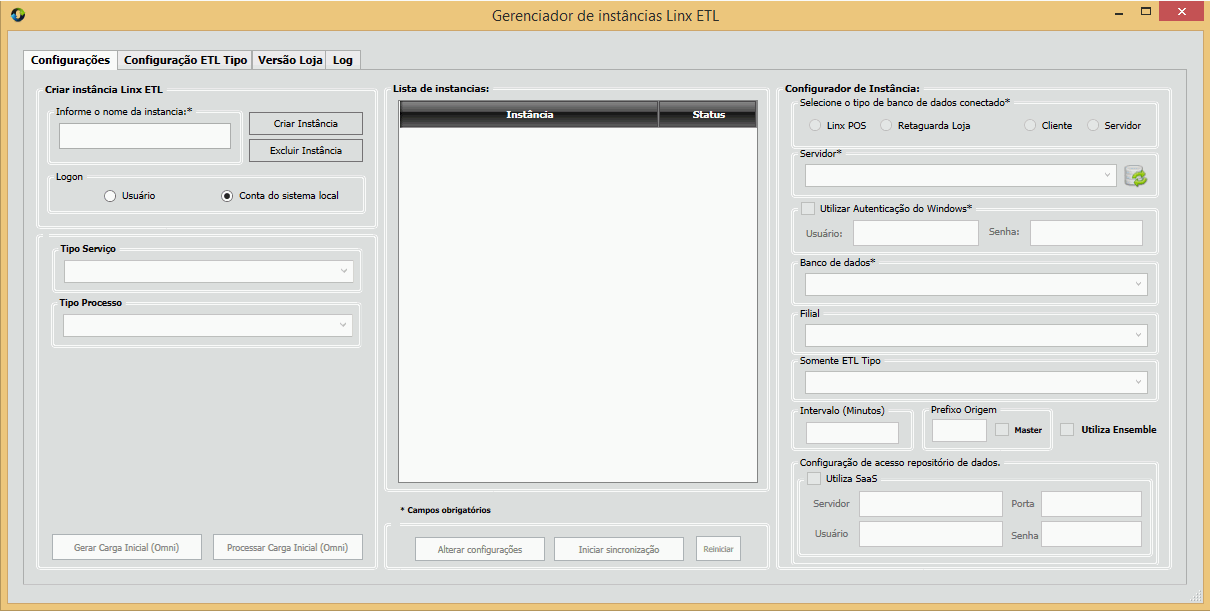Image resolution: width=1210 pixels, height=611 pixels.
Task: Check the Master checkbox
Action: tap(1002, 429)
